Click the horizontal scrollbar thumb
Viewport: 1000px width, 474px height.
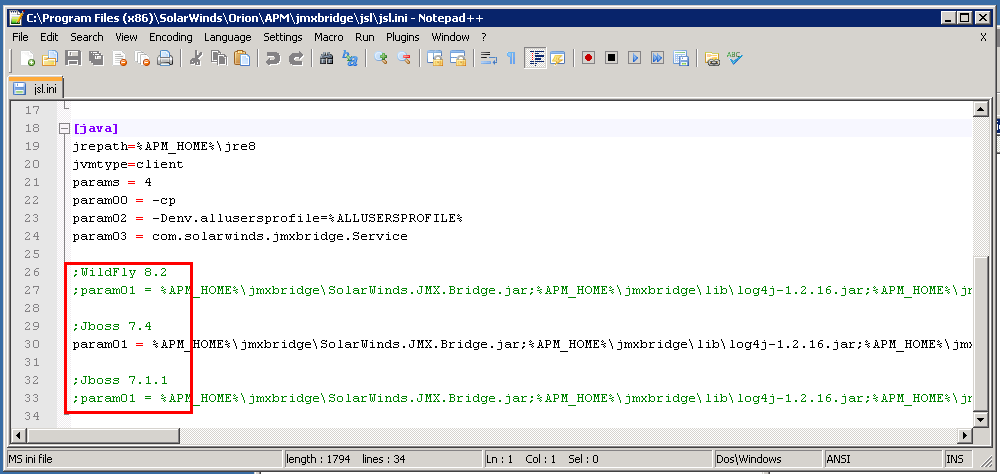tap(103, 436)
